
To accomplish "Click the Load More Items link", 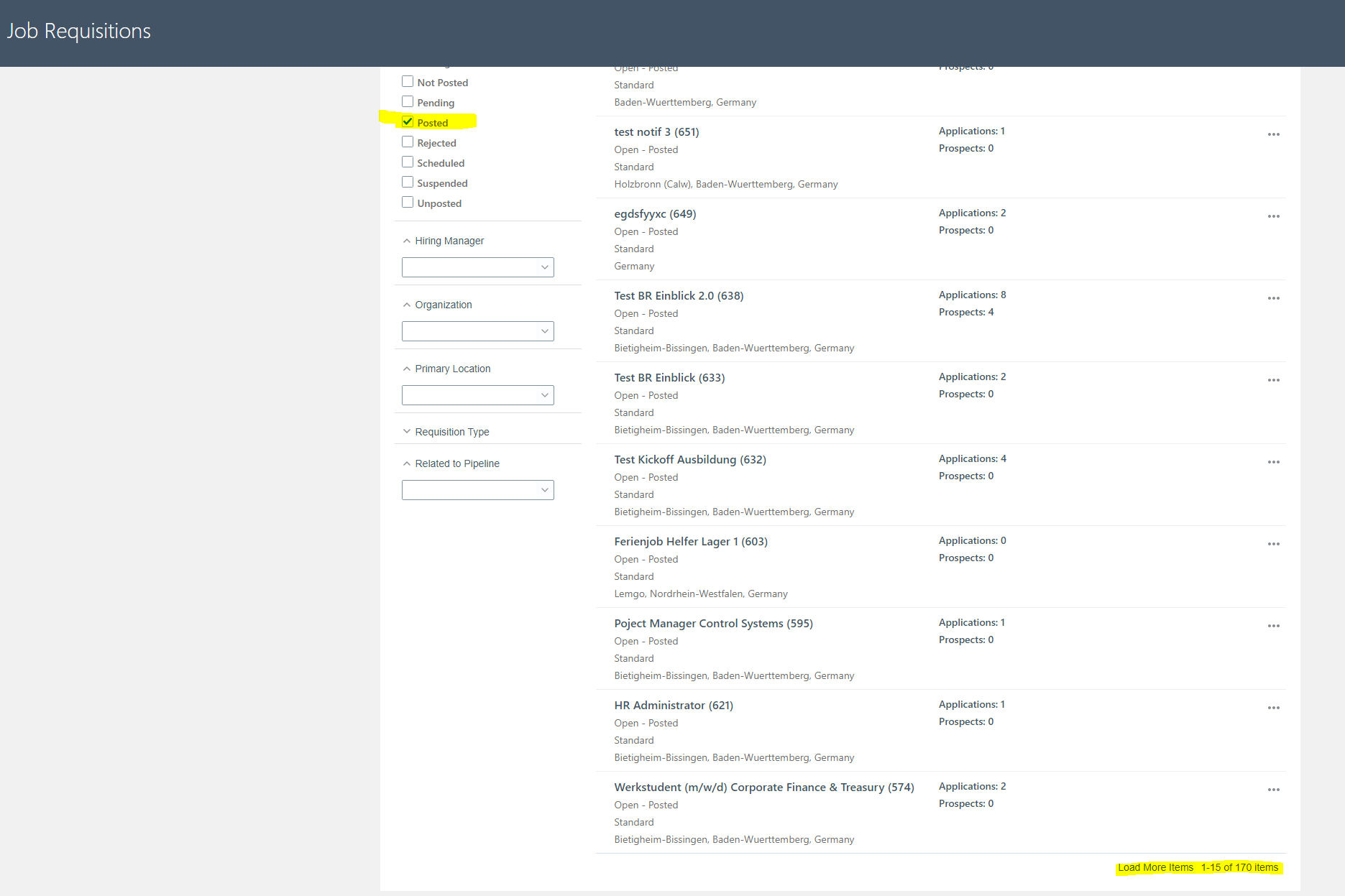I will click(1154, 867).
